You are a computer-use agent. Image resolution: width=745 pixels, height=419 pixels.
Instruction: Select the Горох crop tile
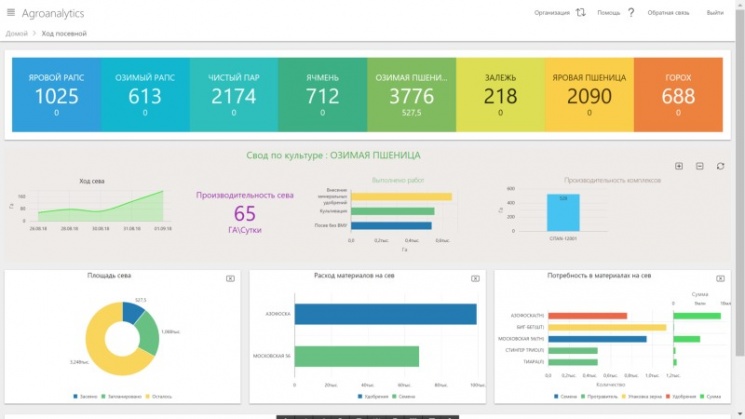[678, 95]
